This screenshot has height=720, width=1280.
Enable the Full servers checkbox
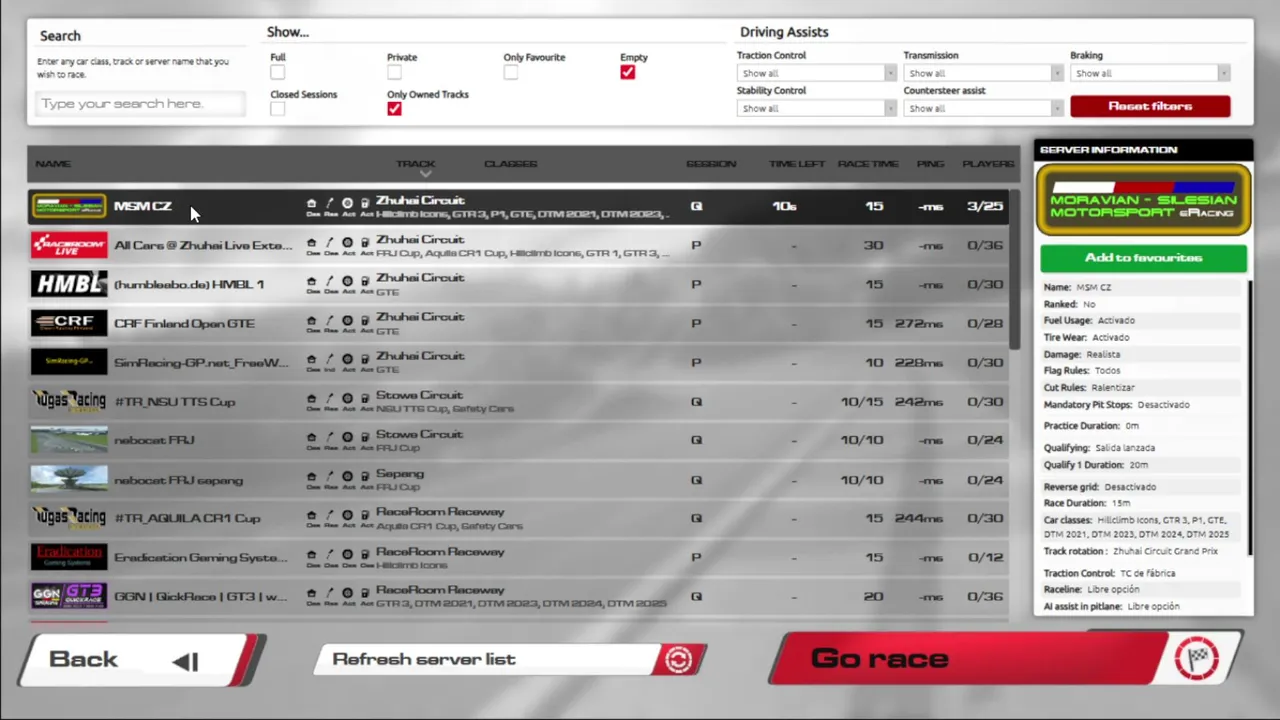pos(277,72)
